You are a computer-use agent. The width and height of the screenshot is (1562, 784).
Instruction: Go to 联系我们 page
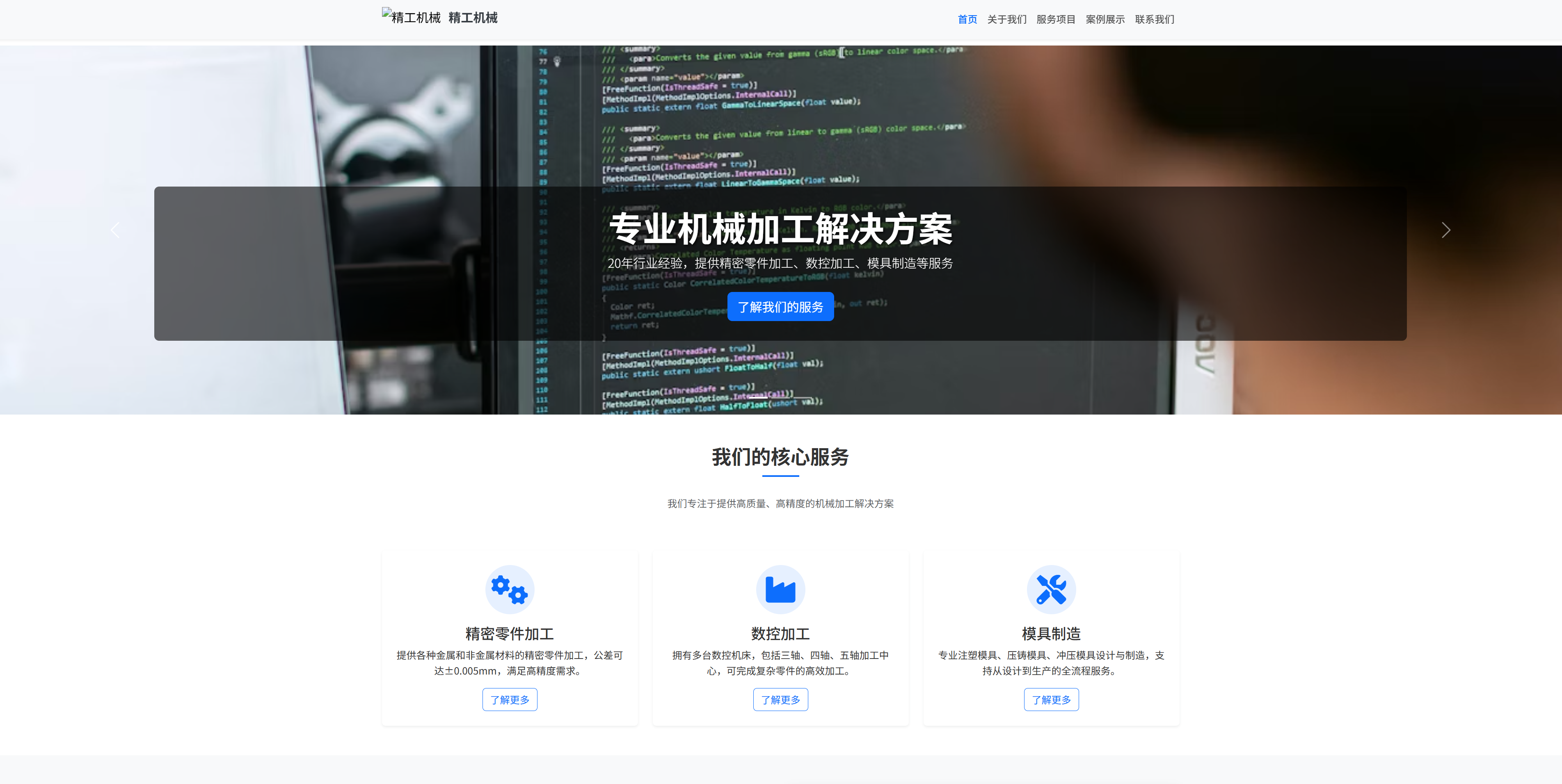pyautogui.click(x=1155, y=19)
